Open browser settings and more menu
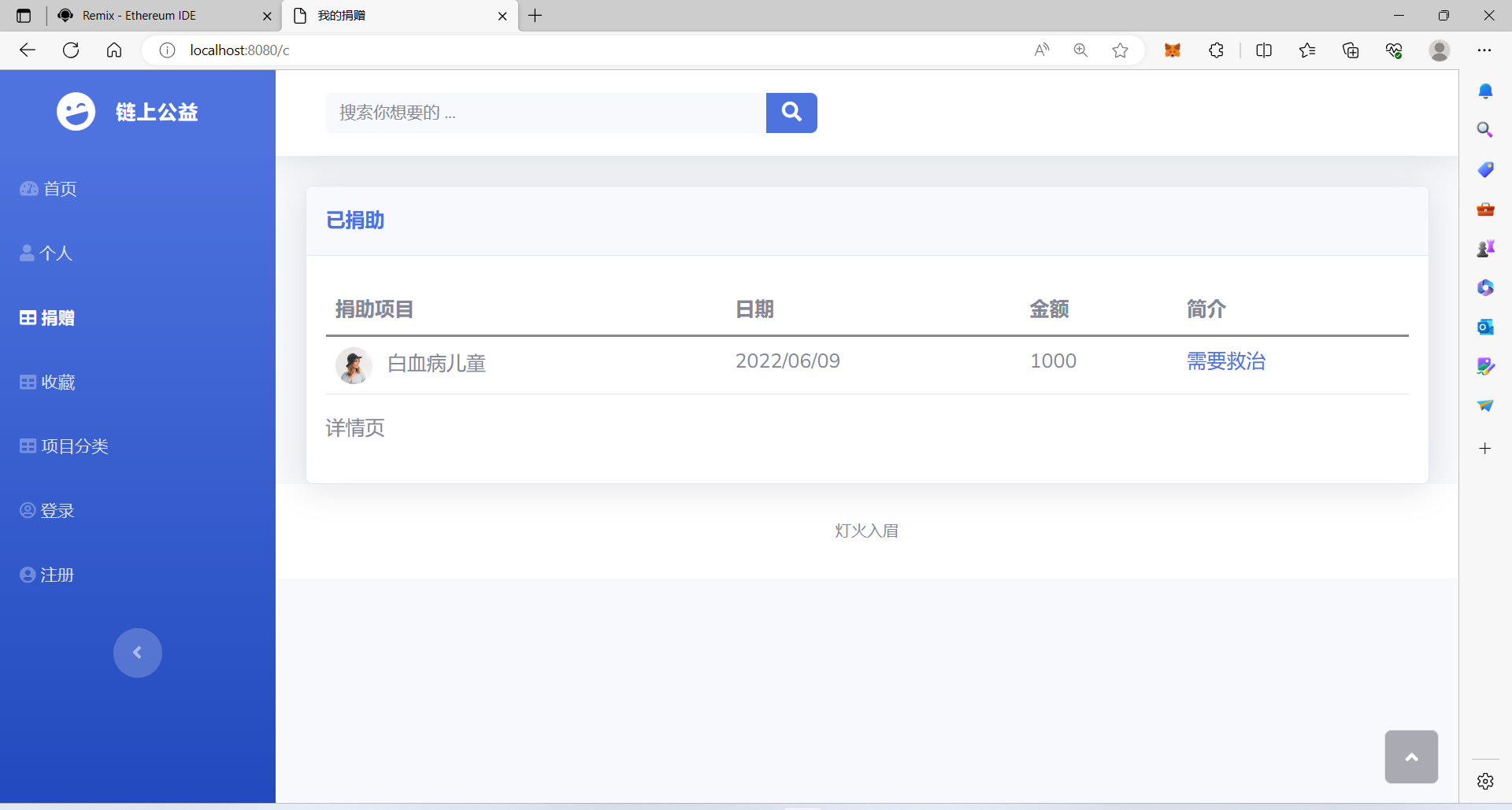Image resolution: width=1512 pixels, height=810 pixels. click(x=1484, y=50)
